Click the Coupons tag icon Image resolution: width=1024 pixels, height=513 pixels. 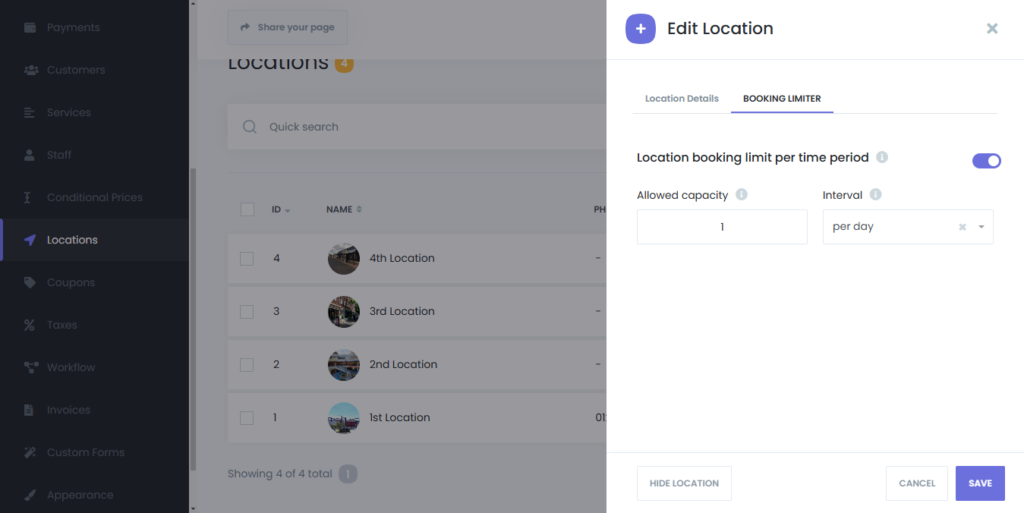[29, 283]
